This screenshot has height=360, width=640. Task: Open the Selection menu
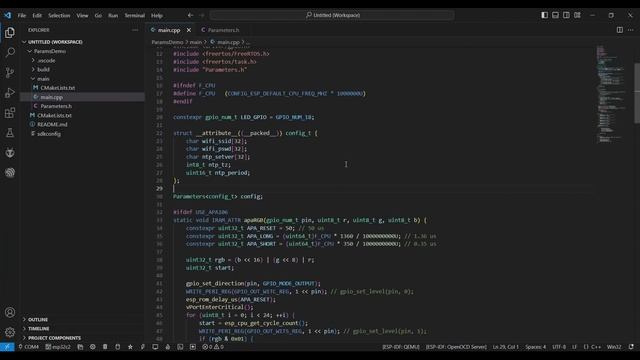[59, 15]
